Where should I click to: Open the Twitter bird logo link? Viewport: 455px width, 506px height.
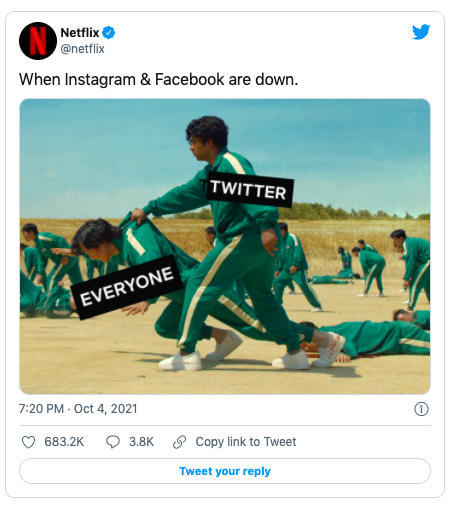pos(421,32)
